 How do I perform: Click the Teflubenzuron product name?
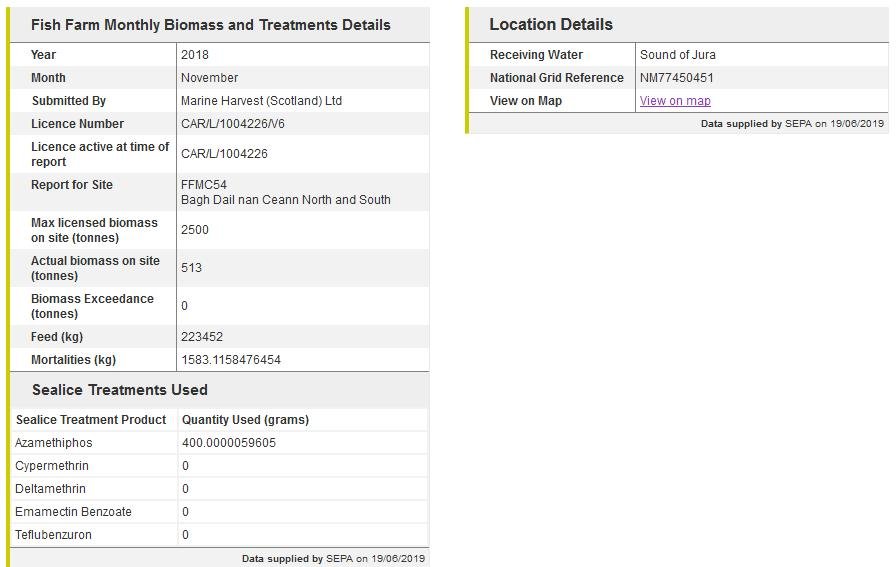pos(54,535)
